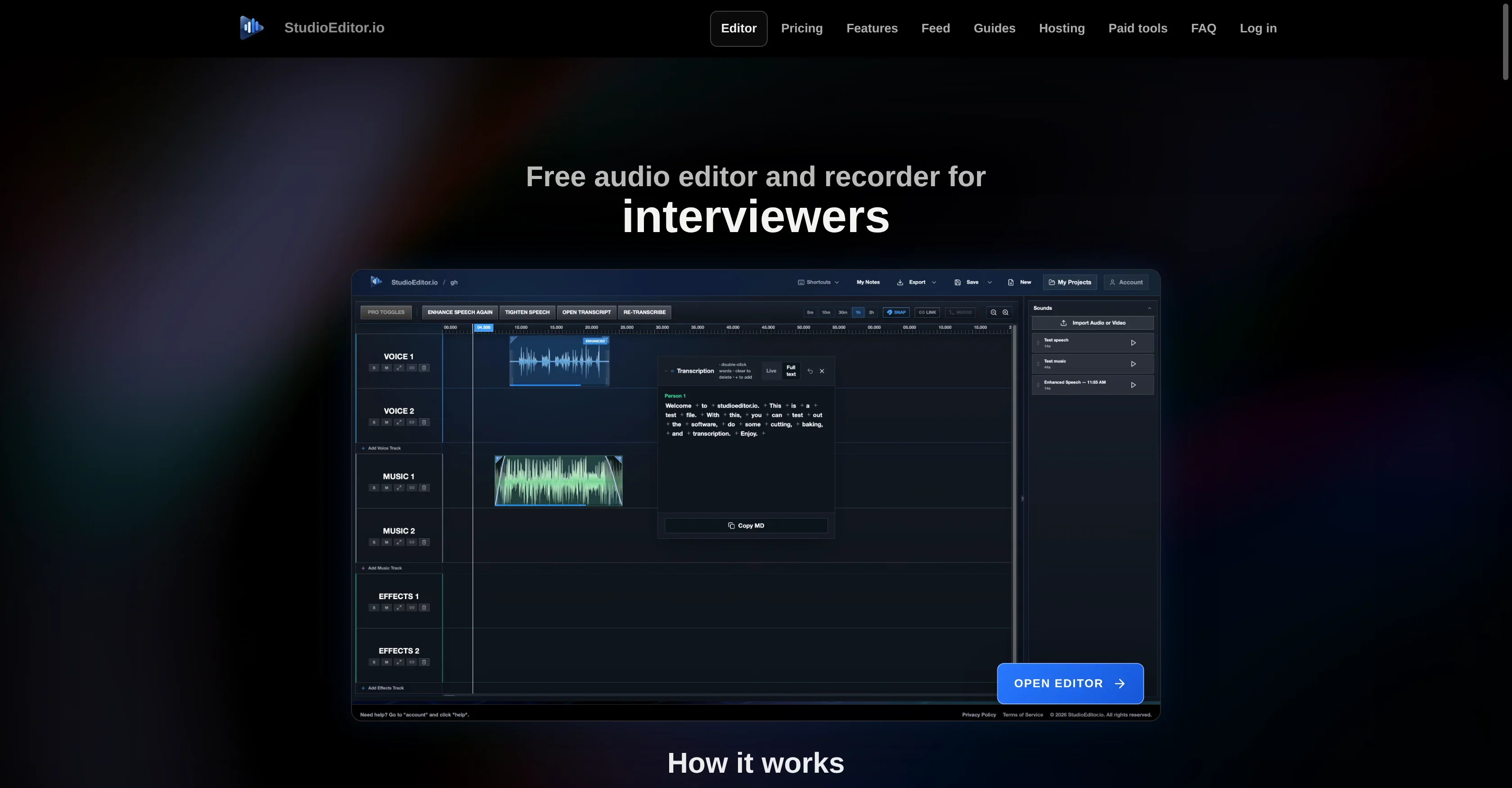Switch to Live transcription tab
The width and height of the screenshot is (1512, 788).
(771, 371)
